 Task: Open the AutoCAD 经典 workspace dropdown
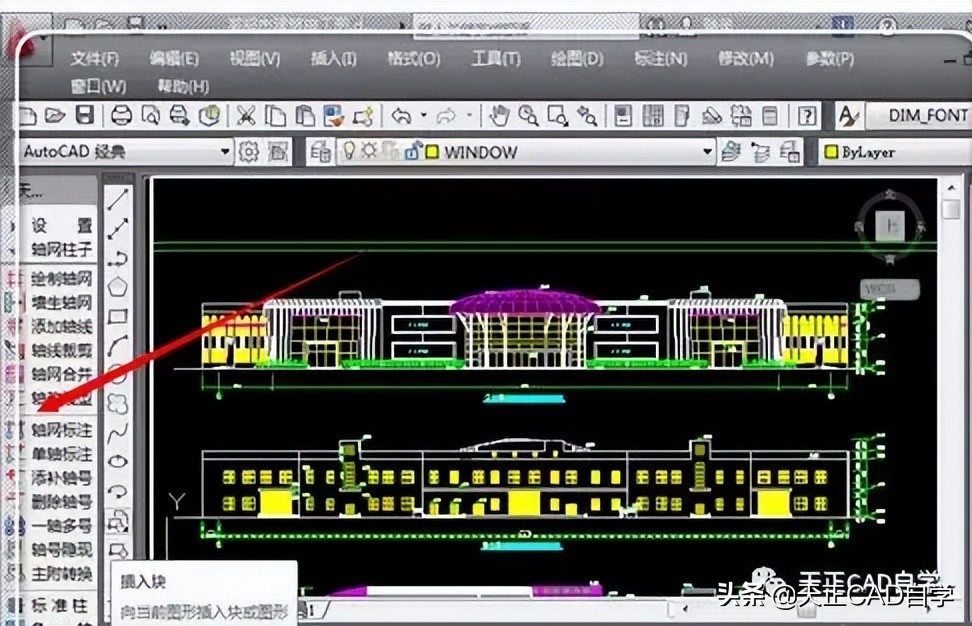coord(225,151)
